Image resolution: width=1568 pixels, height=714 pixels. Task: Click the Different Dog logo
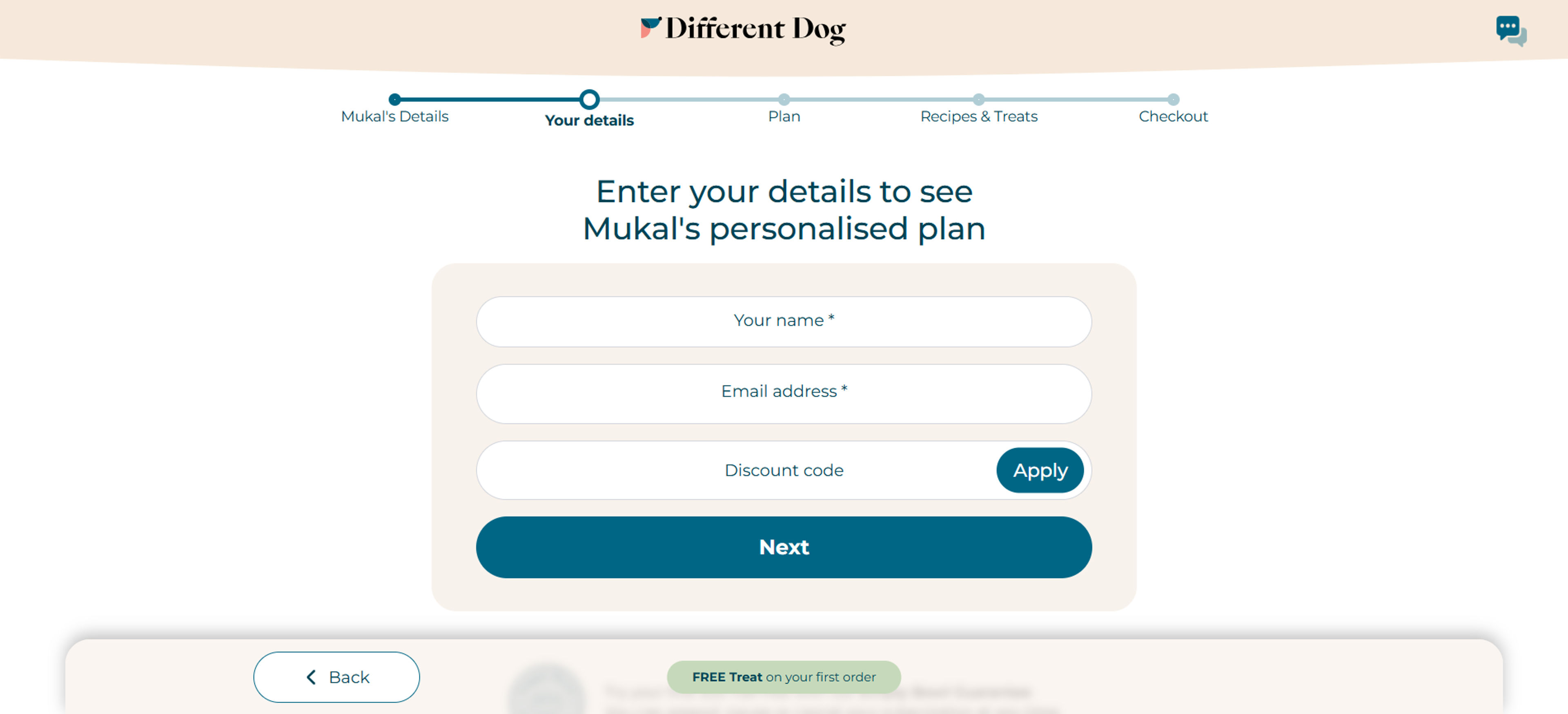click(x=743, y=29)
